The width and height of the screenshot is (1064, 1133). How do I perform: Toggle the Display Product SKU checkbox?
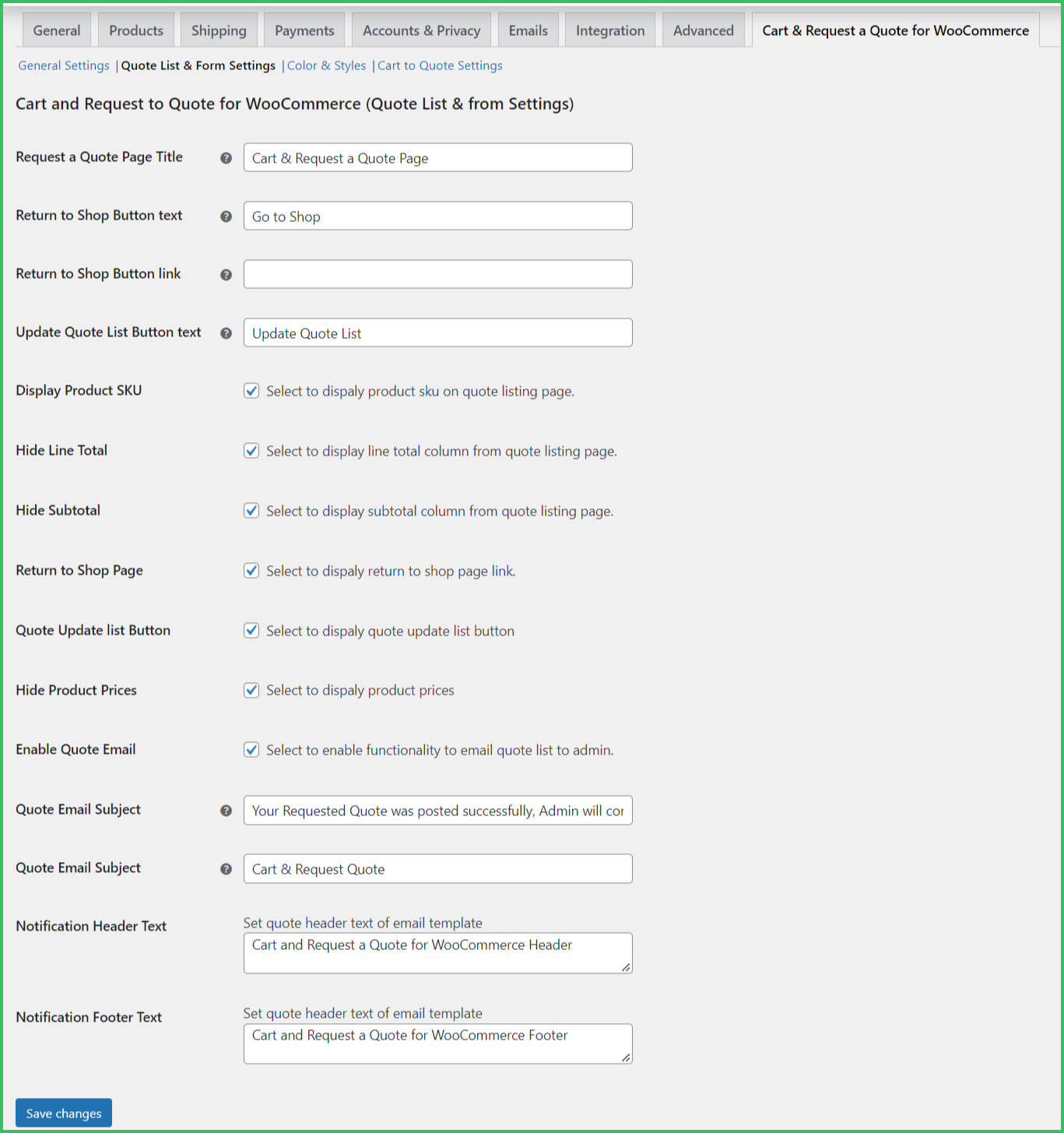(251, 391)
